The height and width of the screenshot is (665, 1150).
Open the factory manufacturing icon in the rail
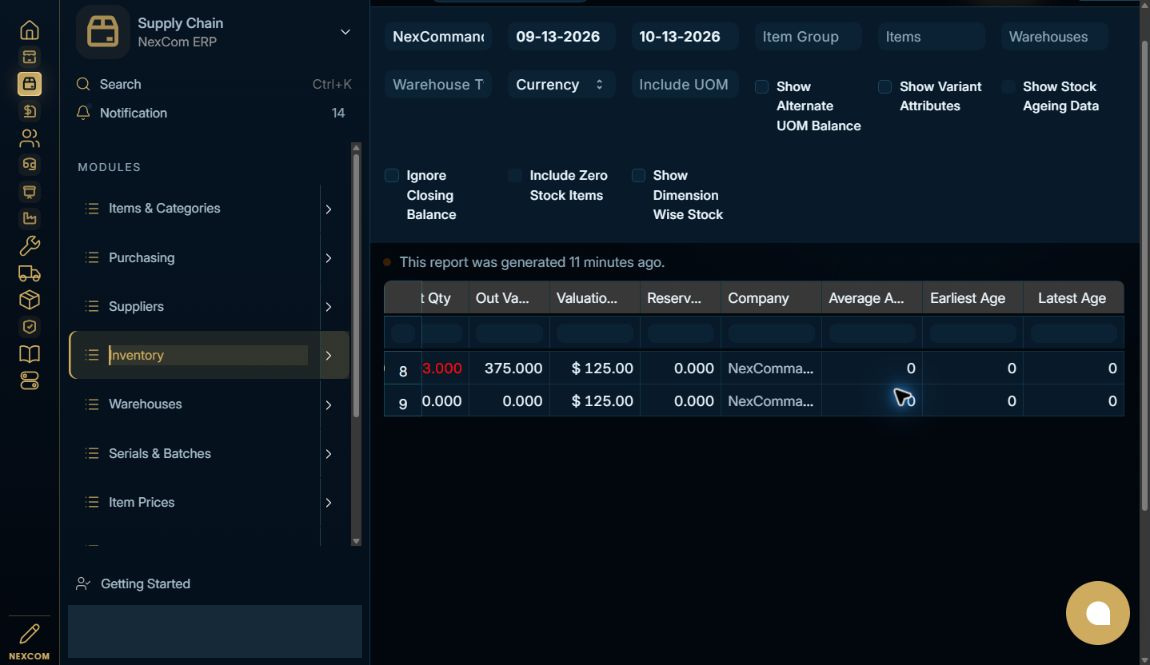(29, 218)
